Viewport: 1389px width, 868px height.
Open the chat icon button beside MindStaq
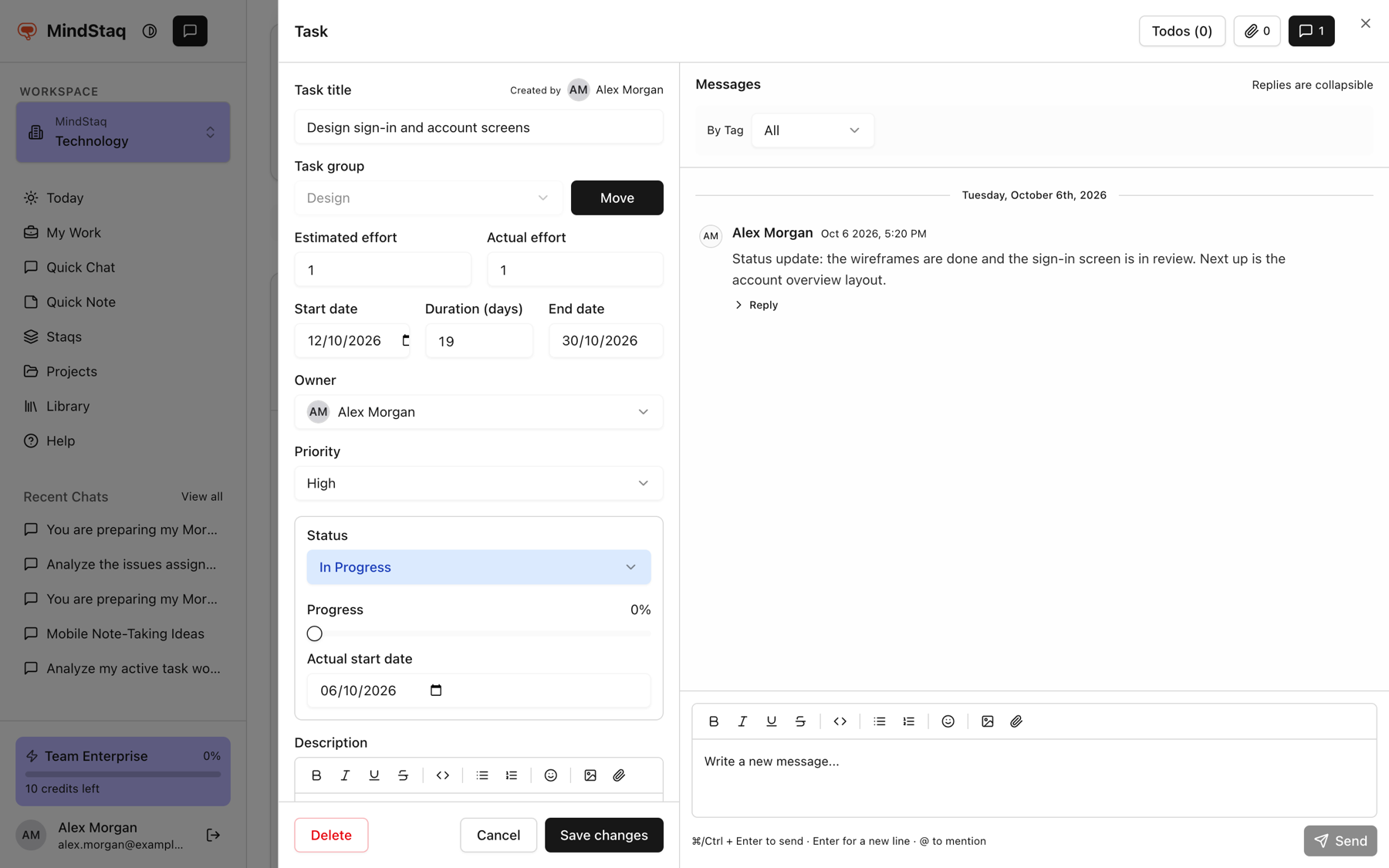point(190,31)
